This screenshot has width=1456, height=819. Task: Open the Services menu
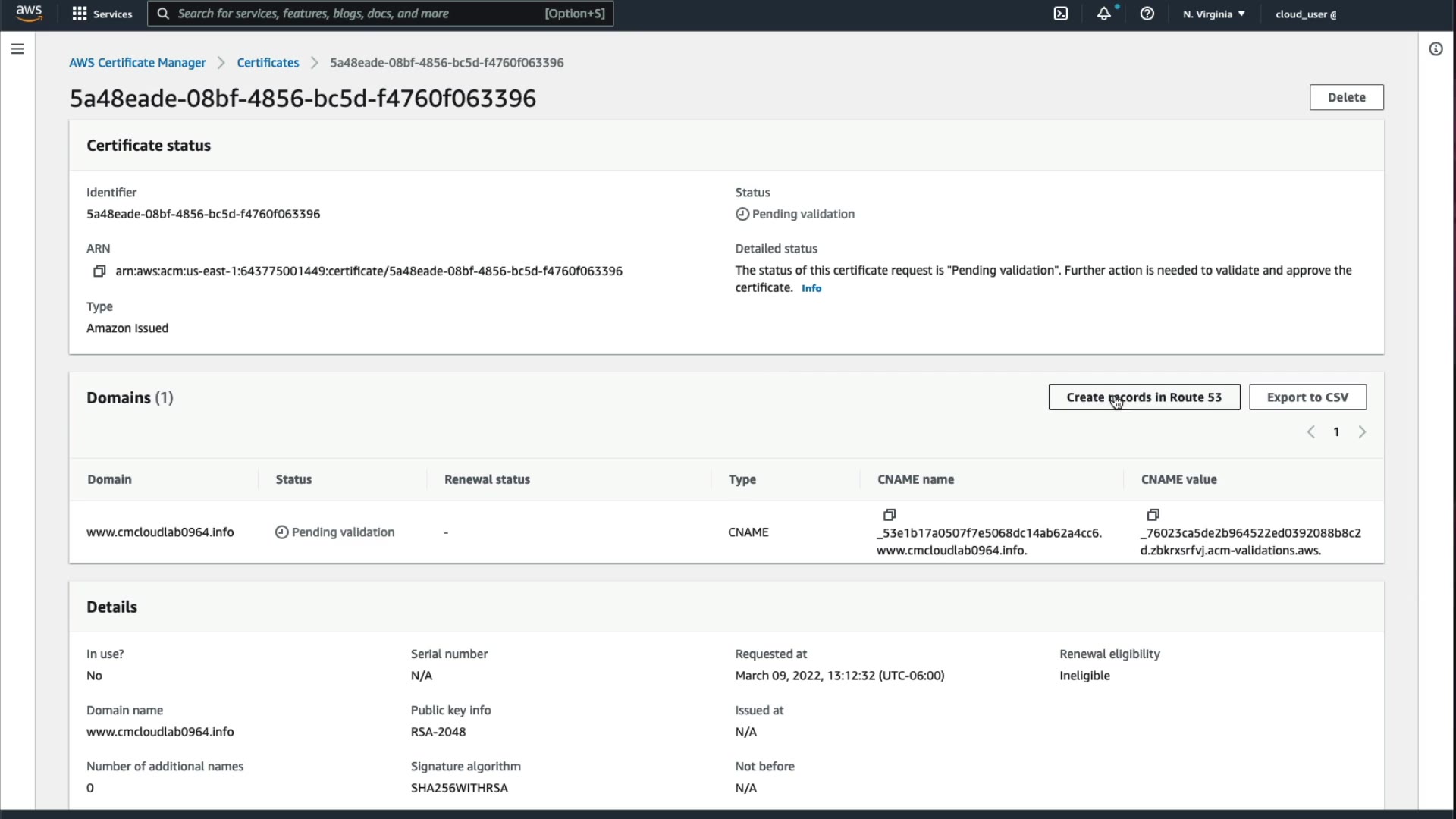click(102, 14)
